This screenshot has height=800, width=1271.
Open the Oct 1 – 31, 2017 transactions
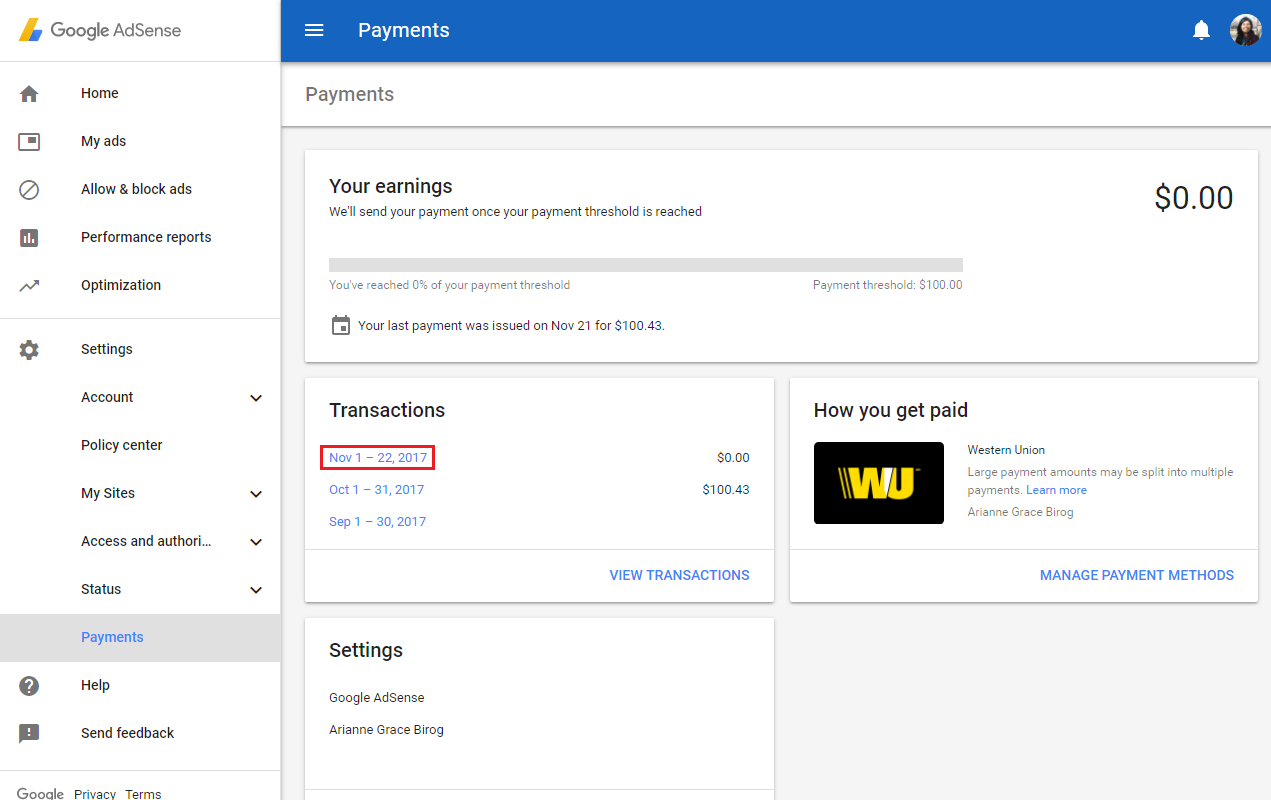pos(376,490)
